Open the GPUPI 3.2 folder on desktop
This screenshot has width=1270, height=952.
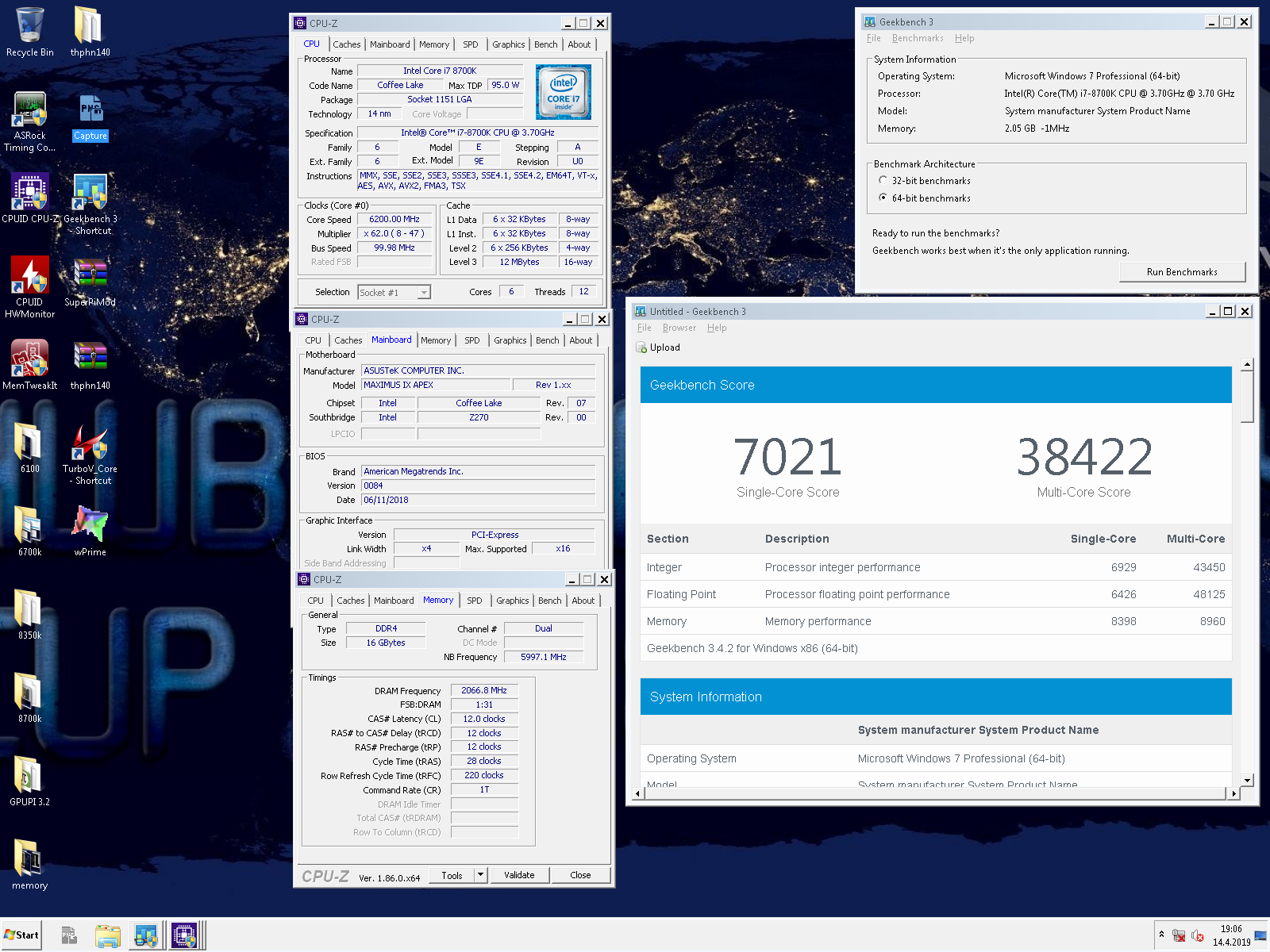click(x=29, y=780)
